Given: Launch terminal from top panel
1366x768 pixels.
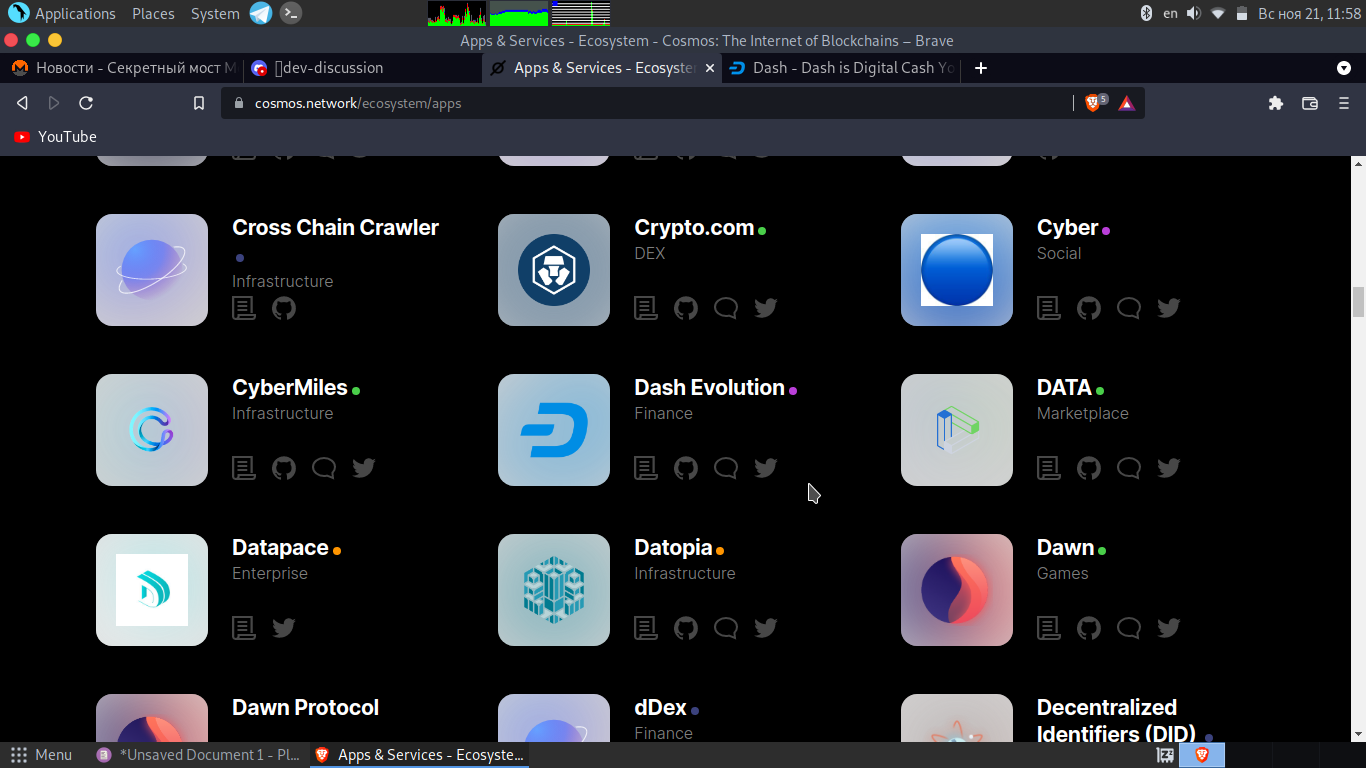Looking at the screenshot, I should [291, 13].
